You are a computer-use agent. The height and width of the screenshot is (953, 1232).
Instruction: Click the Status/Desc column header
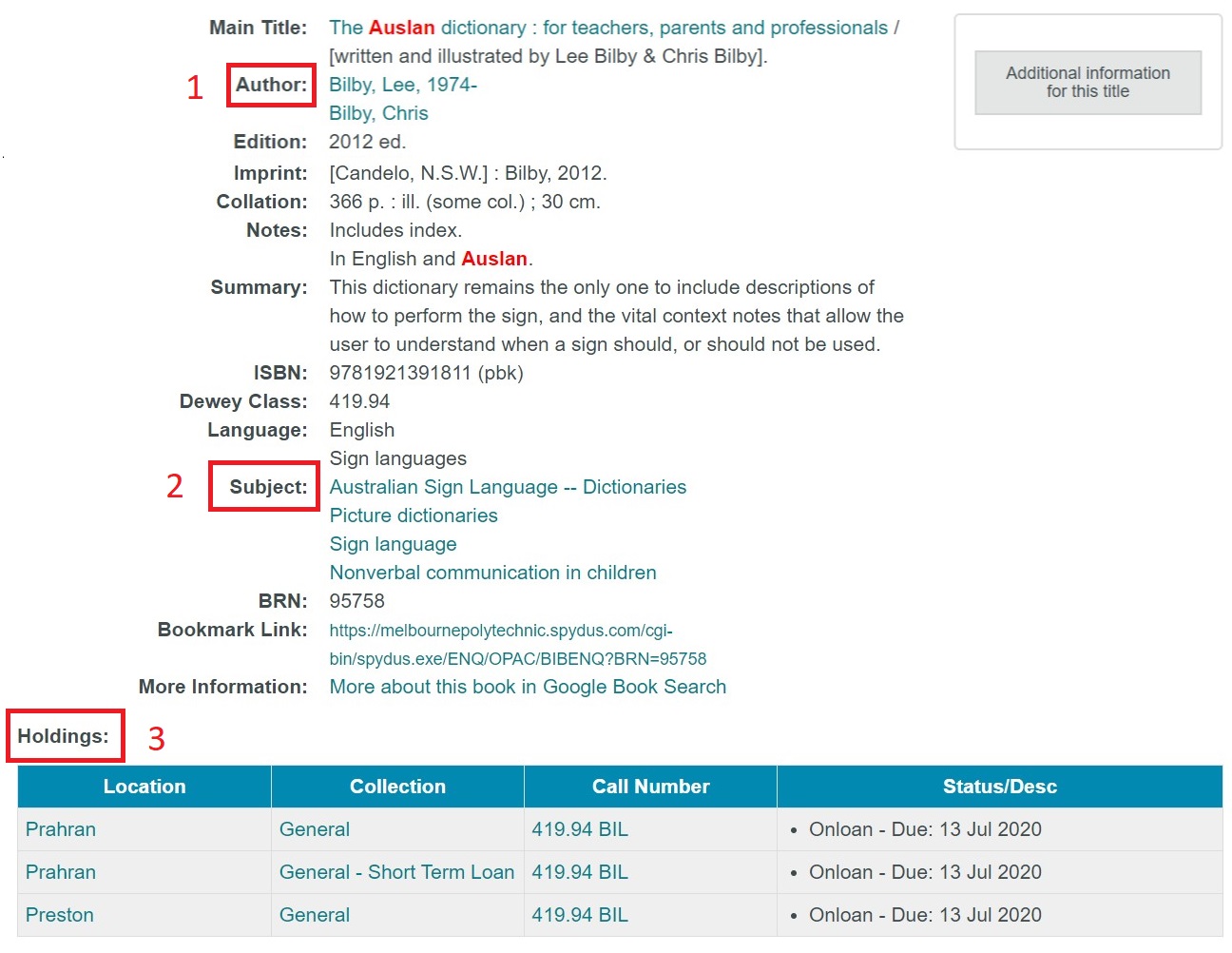1000,787
